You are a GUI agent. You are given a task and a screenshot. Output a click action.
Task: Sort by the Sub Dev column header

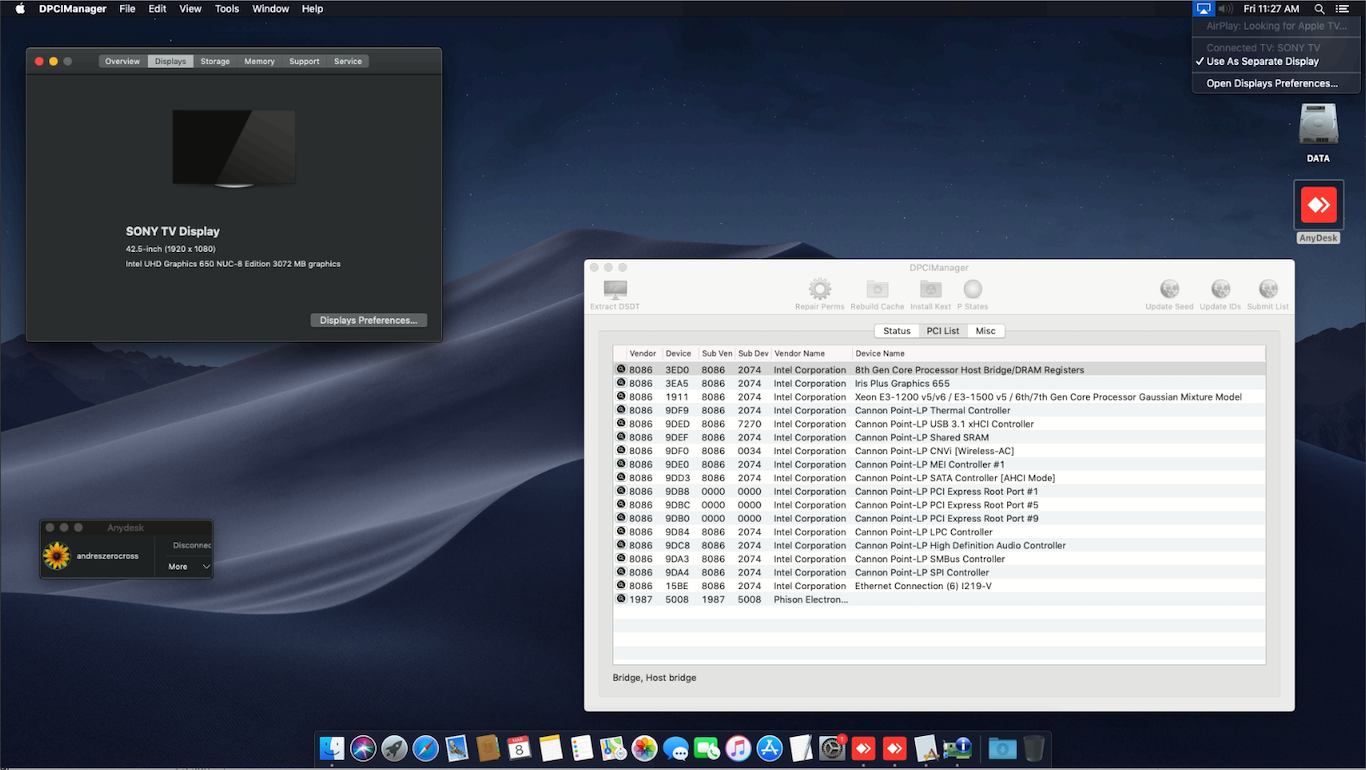tap(753, 353)
